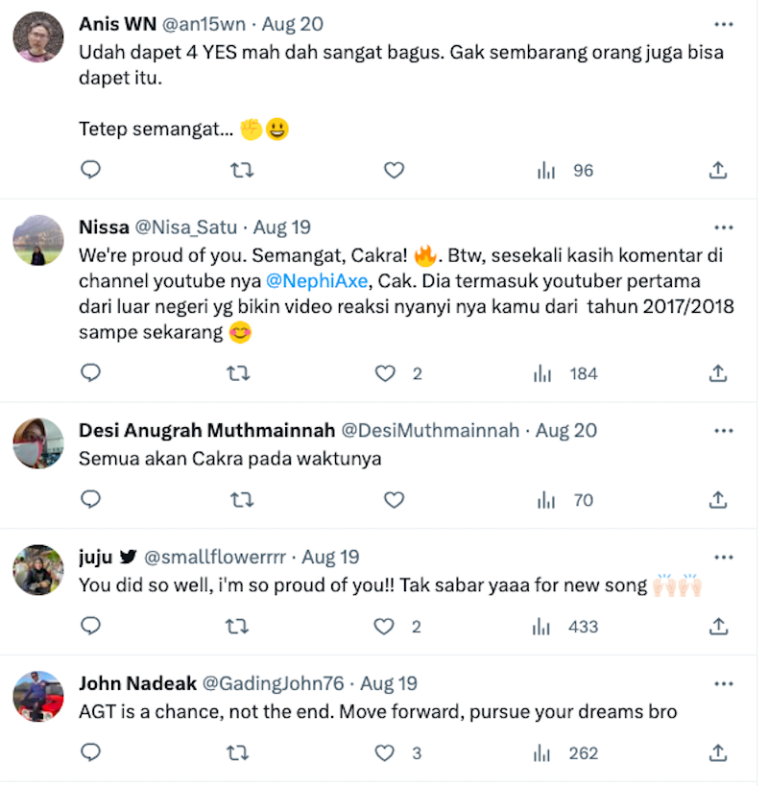
Task: Open John Nadeak's profile picture
Action: pyautogui.click(x=38, y=696)
